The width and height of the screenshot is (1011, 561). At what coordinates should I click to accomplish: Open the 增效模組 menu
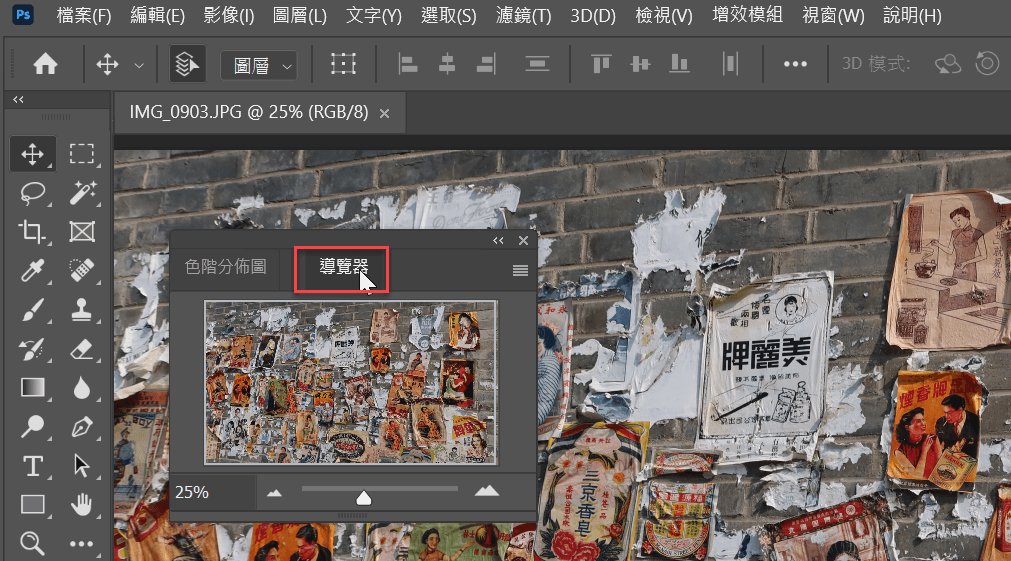tap(747, 15)
